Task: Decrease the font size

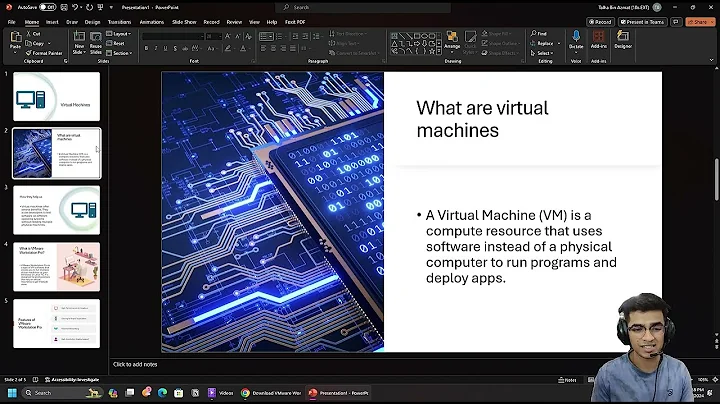Action: point(237,36)
